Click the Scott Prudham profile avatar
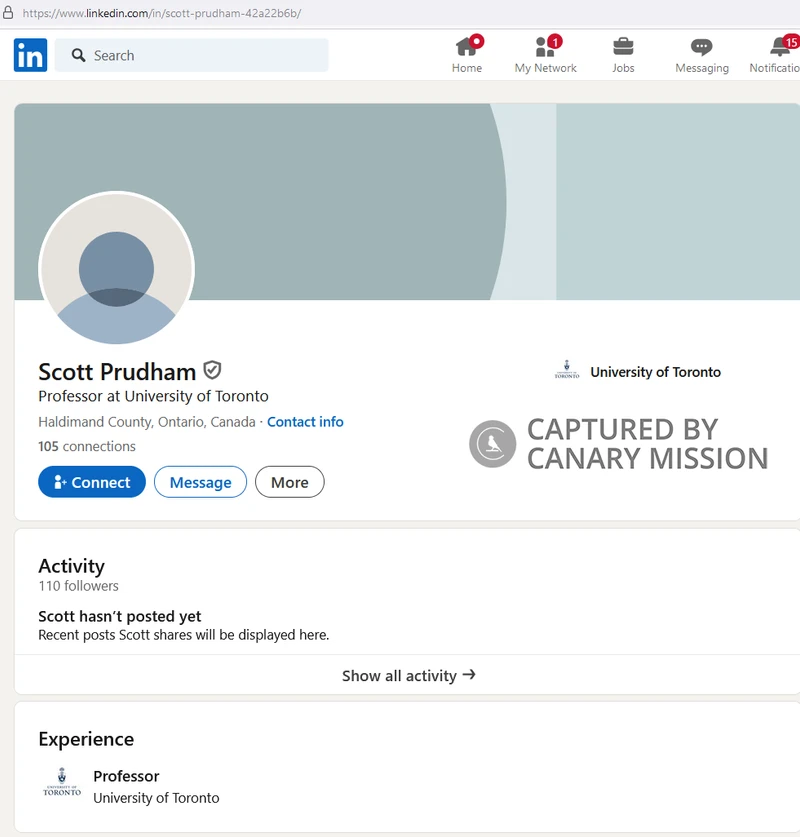Screen dimensions: 800x837 [x=116, y=269]
